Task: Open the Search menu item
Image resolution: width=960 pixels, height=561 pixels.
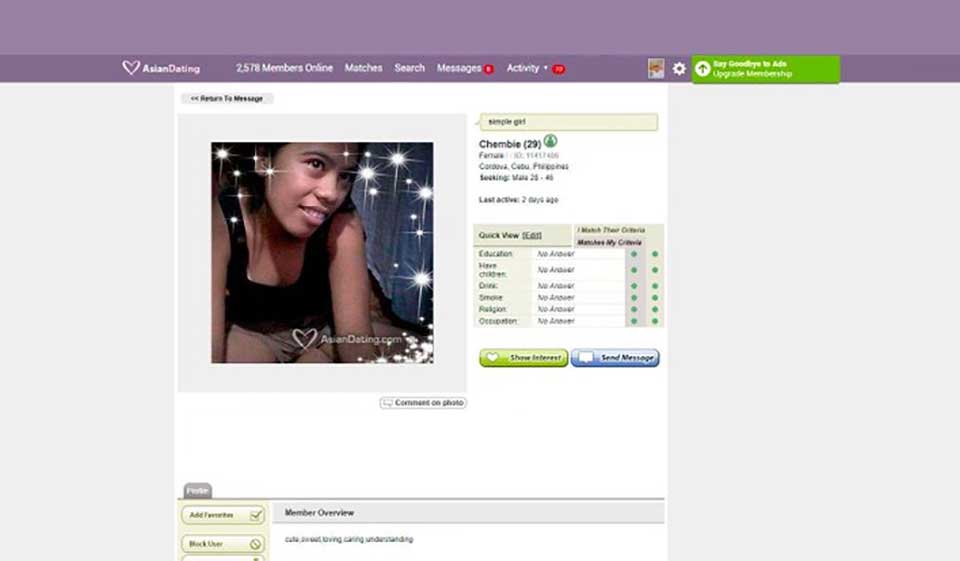Action: (x=409, y=68)
